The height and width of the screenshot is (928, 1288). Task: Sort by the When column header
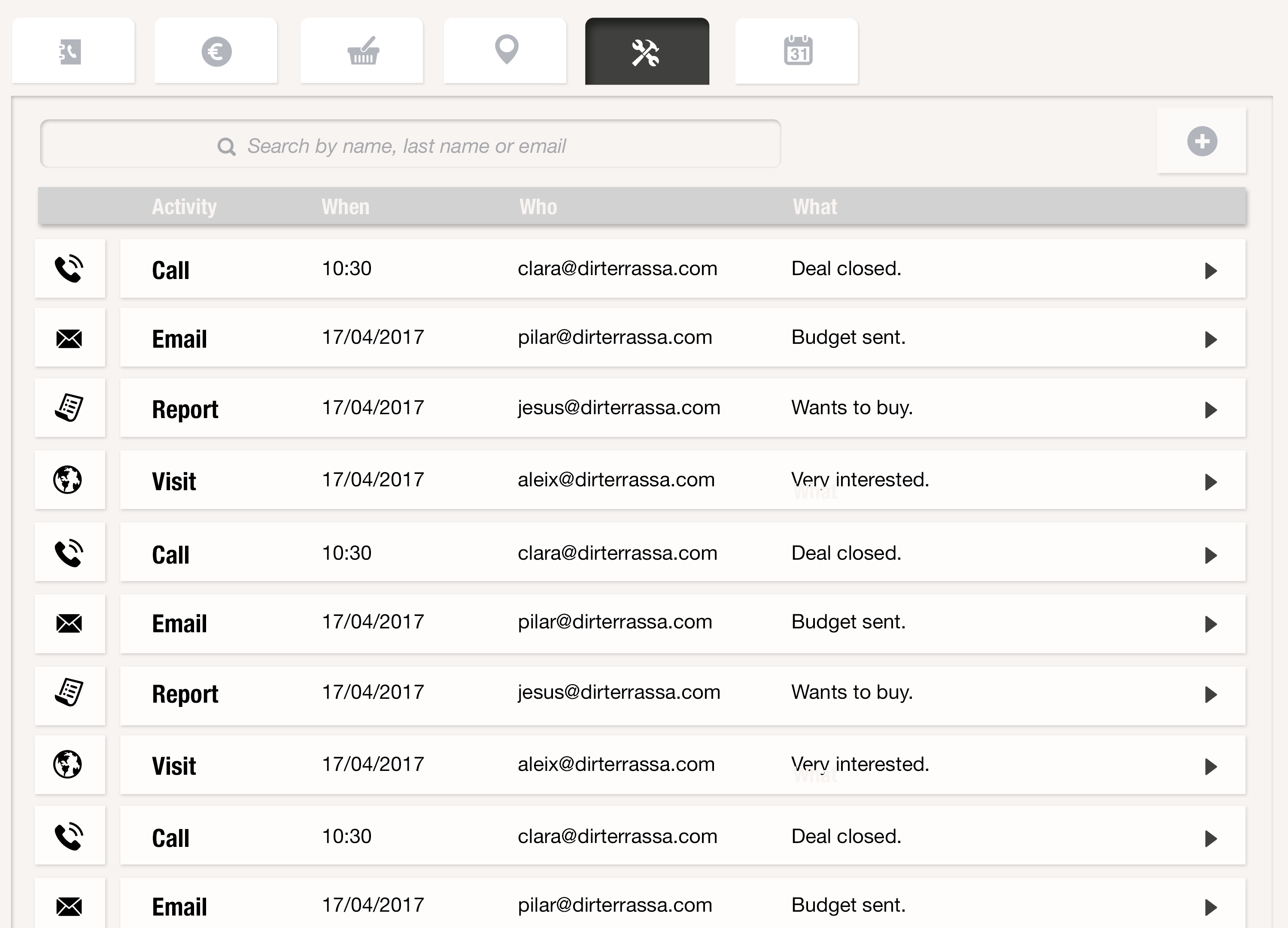pyautogui.click(x=345, y=207)
